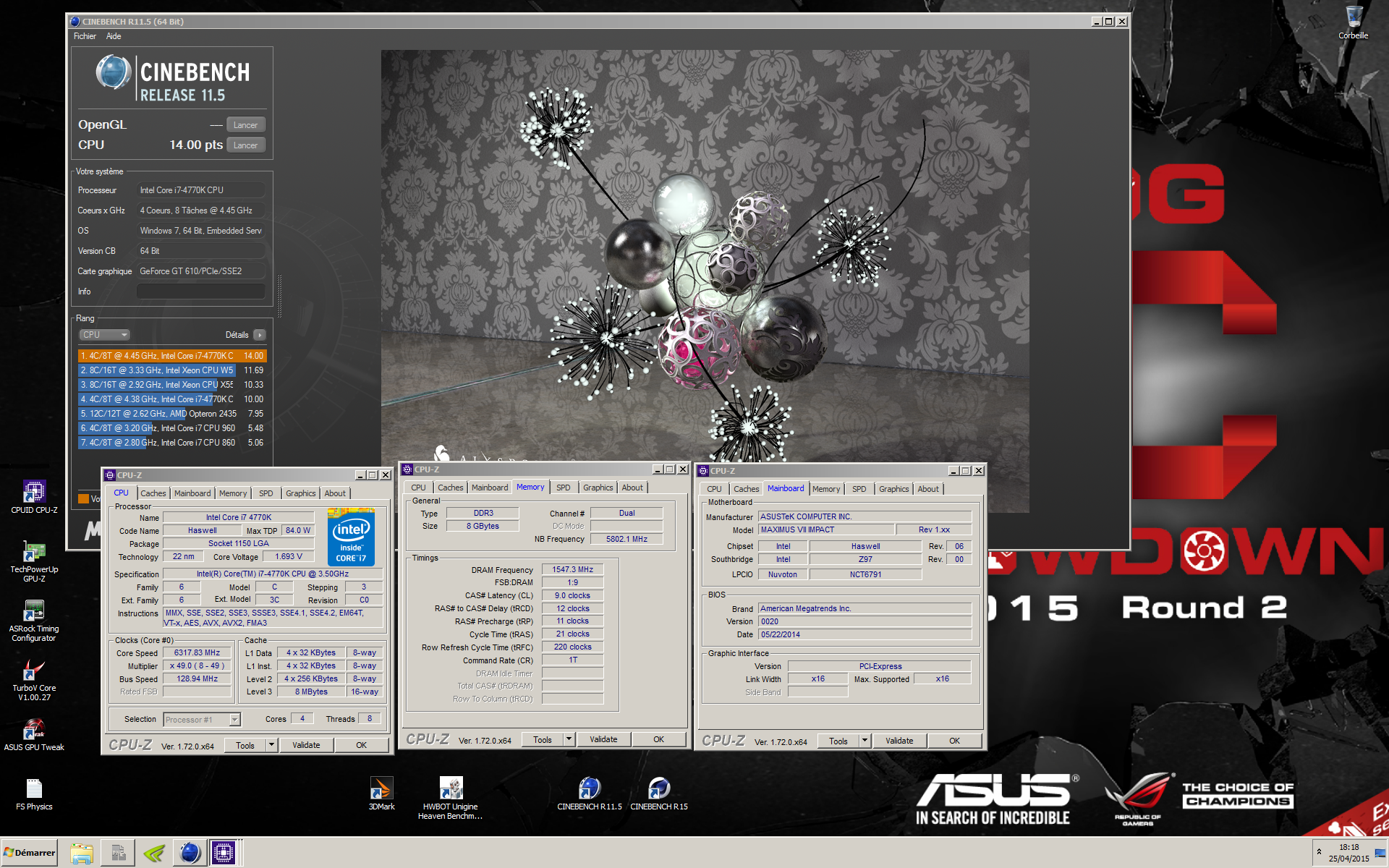This screenshot has width=1389, height=868.
Task: Open Tools dropdown arrow in right CPU-Z
Action: [865, 741]
